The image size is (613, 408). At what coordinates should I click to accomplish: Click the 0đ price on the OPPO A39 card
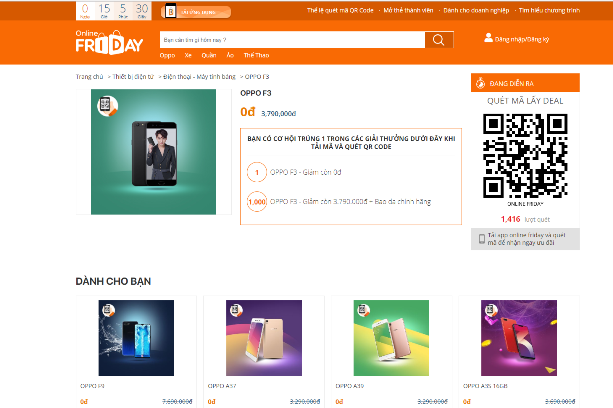339,401
